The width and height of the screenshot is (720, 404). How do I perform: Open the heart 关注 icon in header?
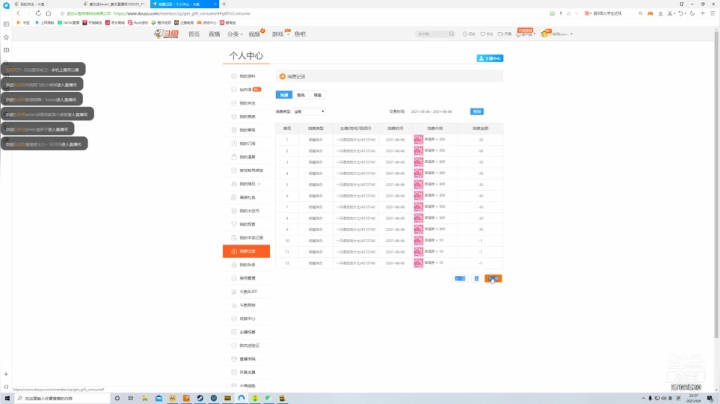[x=483, y=34]
